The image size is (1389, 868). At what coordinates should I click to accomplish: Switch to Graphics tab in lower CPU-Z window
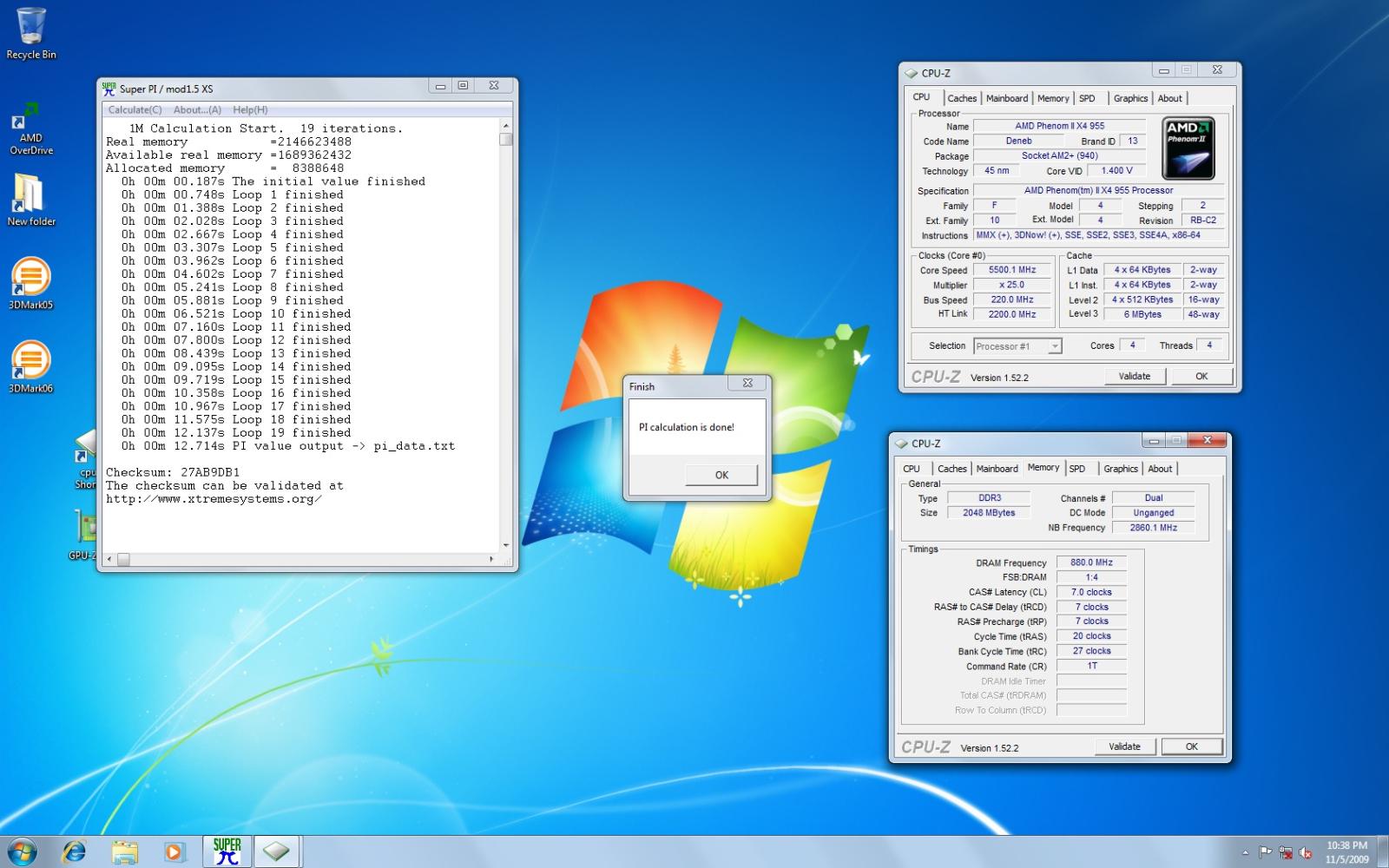1121,469
